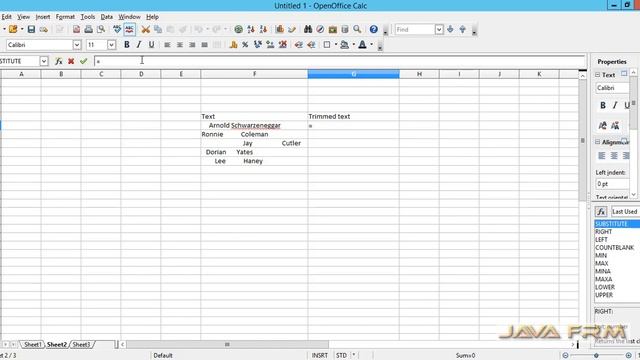Collapse the Alignment section in Properties
Screen dimensions: 640x360
click(598, 142)
